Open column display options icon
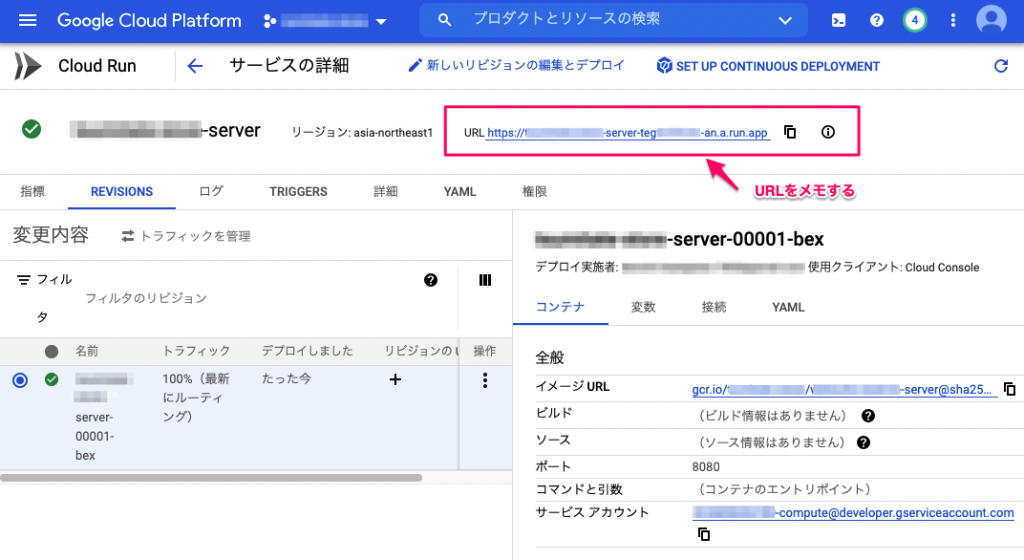This screenshot has width=1024, height=560. 485,280
